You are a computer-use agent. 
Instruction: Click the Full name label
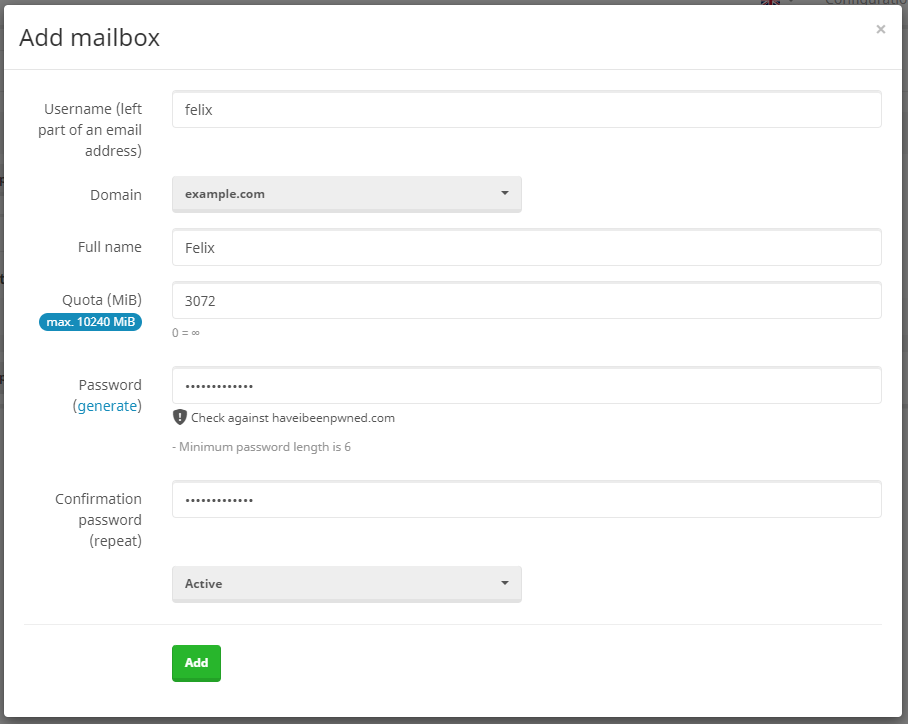[109, 247]
